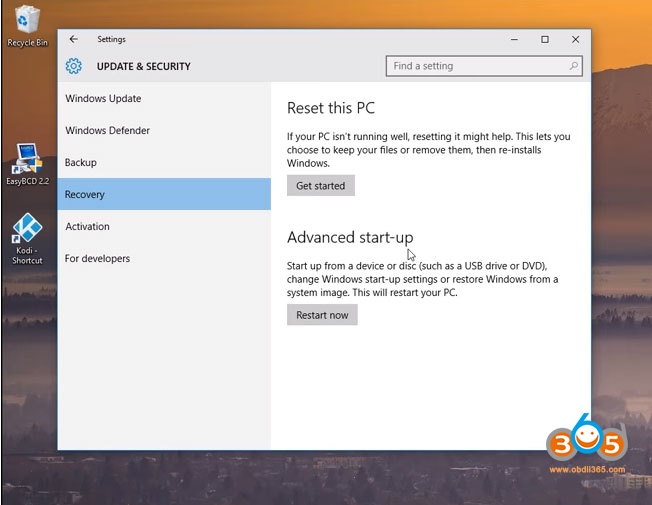Click the Settings window title text
The width and height of the screenshot is (652, 505).
point(111,39)
